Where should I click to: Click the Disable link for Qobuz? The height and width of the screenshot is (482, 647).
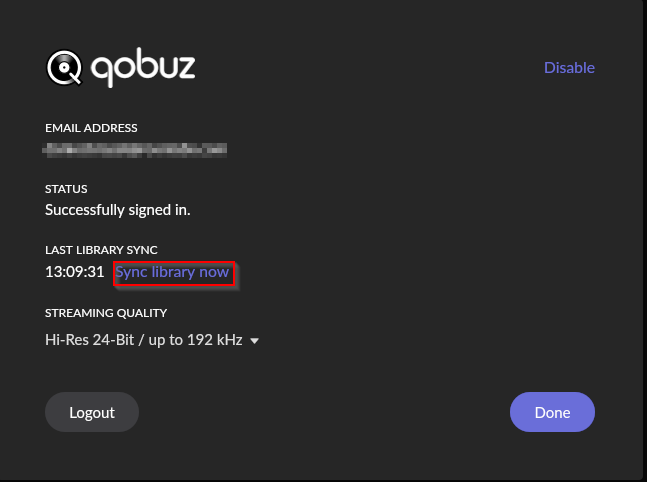569,67
